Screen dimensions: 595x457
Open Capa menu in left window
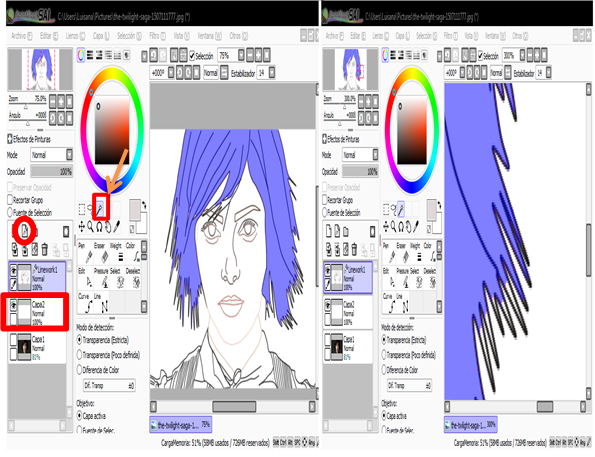pos(101,36)
